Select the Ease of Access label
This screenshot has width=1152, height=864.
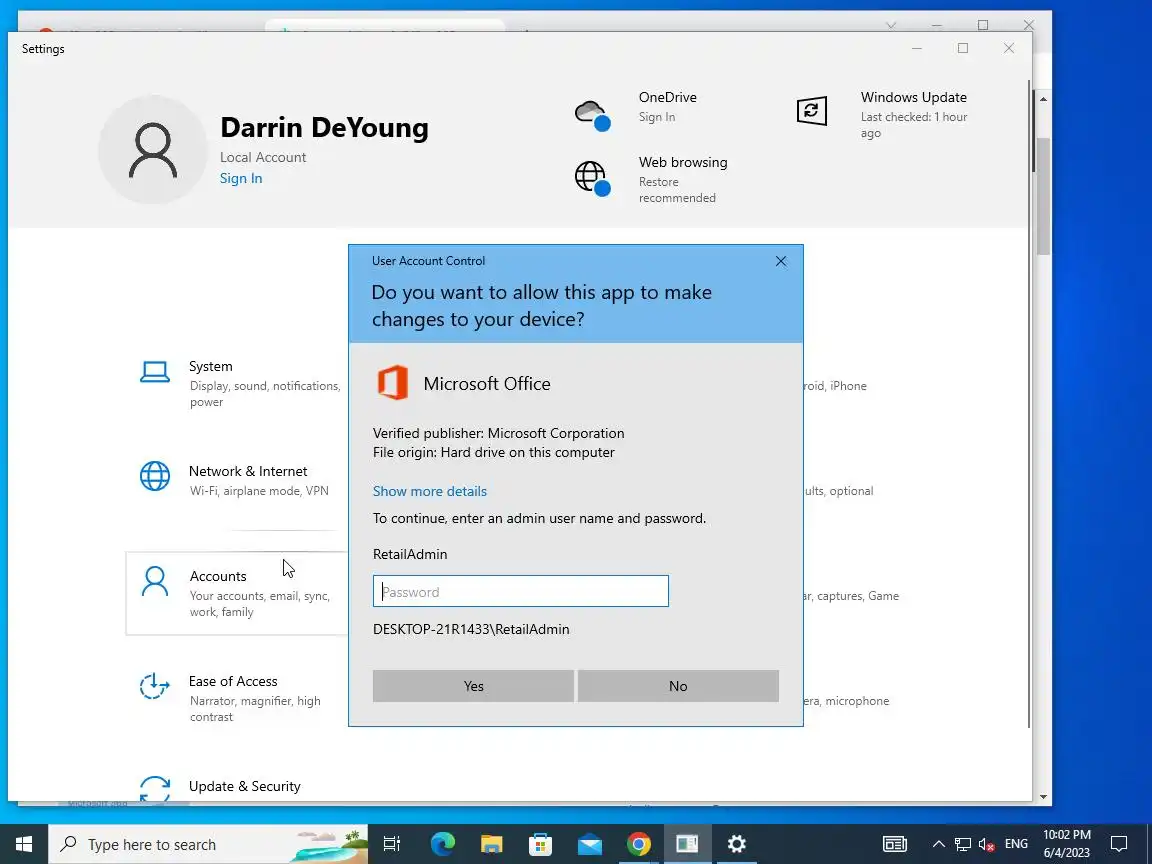[233, 681]
